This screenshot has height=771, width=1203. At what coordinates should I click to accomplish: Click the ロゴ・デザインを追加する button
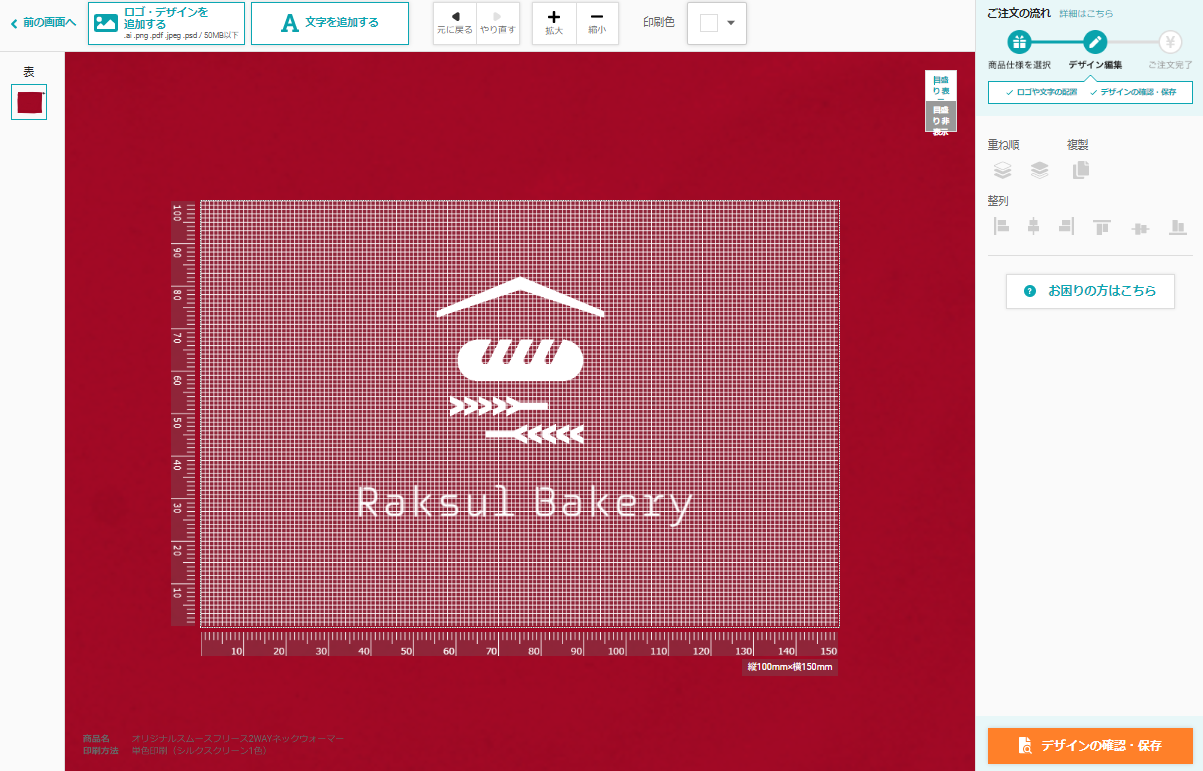coord(166,23)
